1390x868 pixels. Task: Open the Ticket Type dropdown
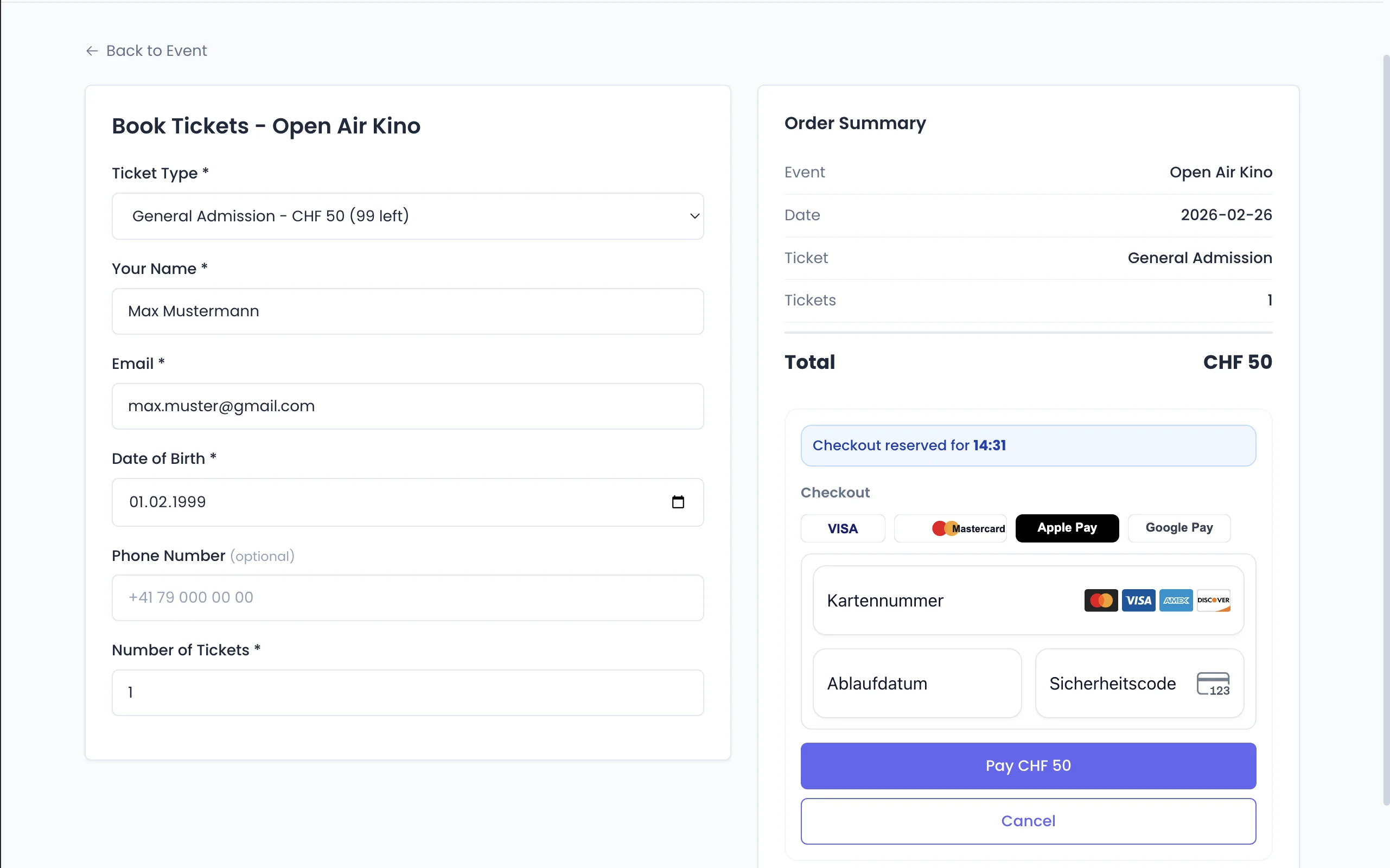pyautogui.click(x=407, y=216)
